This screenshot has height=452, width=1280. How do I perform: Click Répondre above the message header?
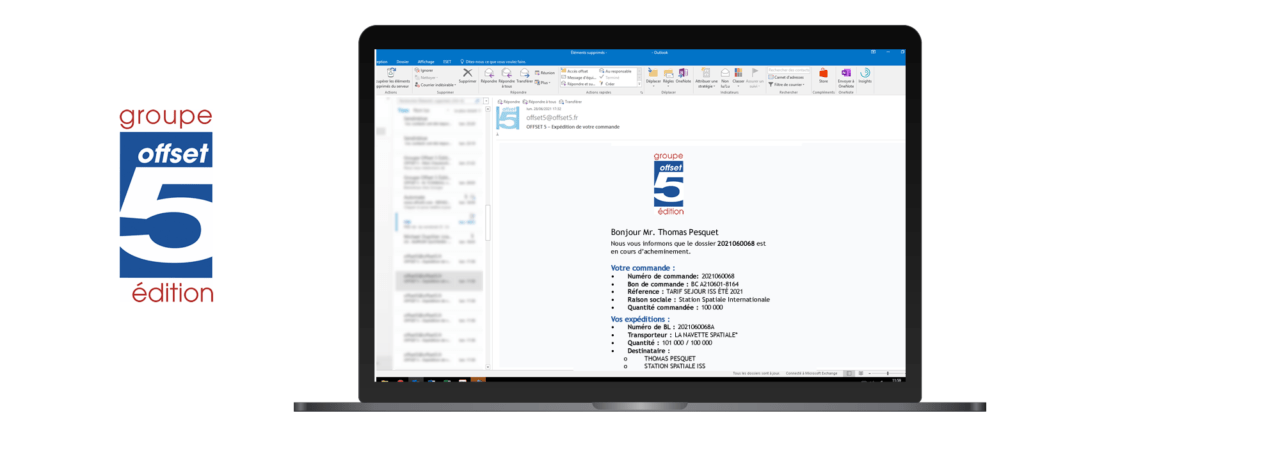click(x=509, y=102)
